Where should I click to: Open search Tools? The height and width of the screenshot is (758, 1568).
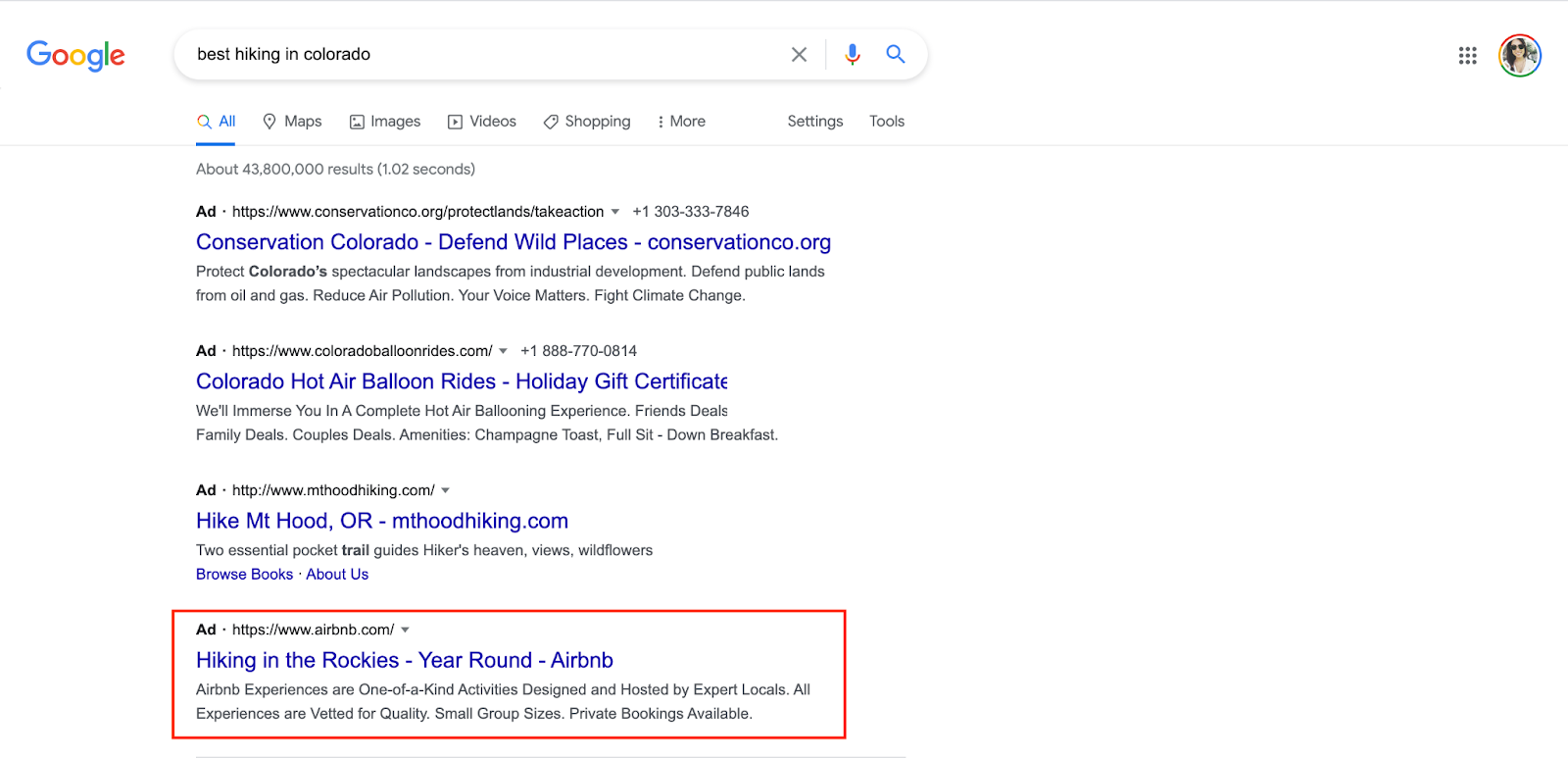click(887, 122)
